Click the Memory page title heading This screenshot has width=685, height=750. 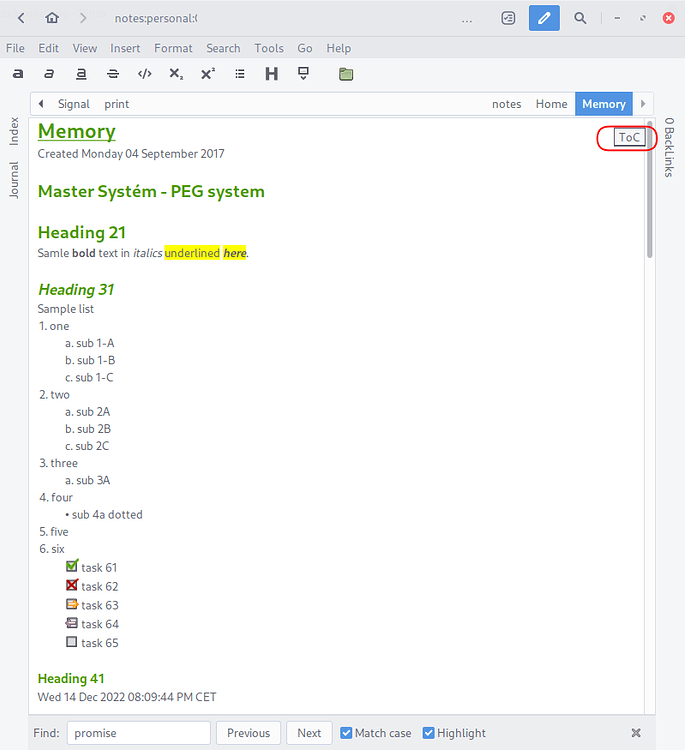(x=77, y=132)
